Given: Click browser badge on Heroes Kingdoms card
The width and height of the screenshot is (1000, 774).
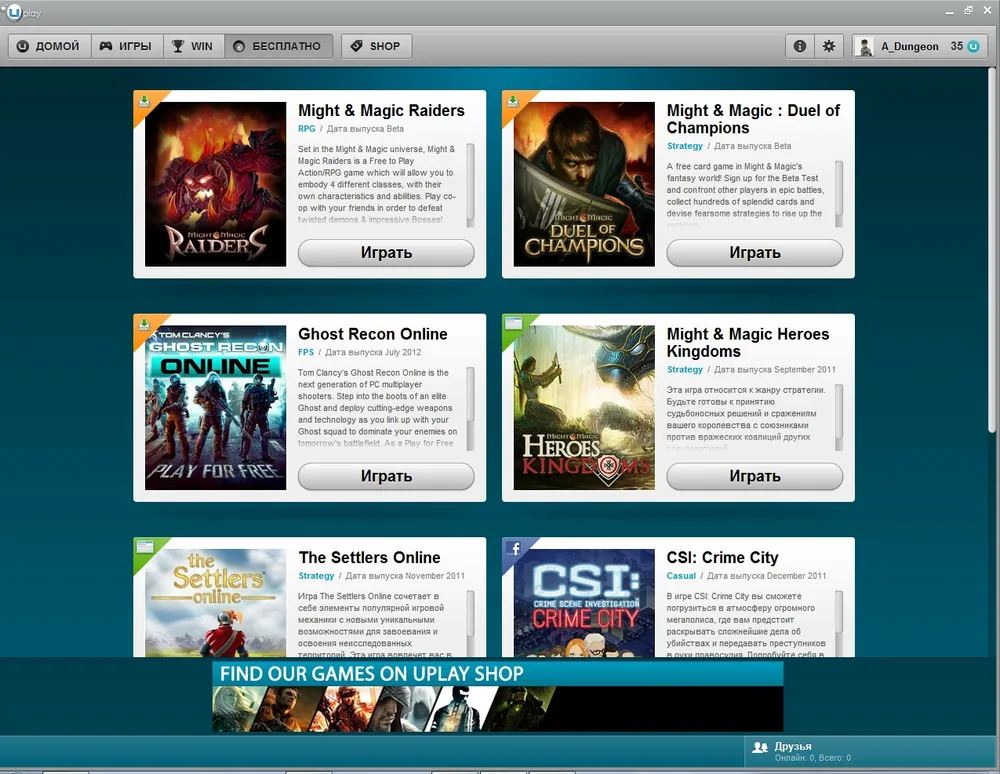Looking at the screenshot, I should click(513, 324).
